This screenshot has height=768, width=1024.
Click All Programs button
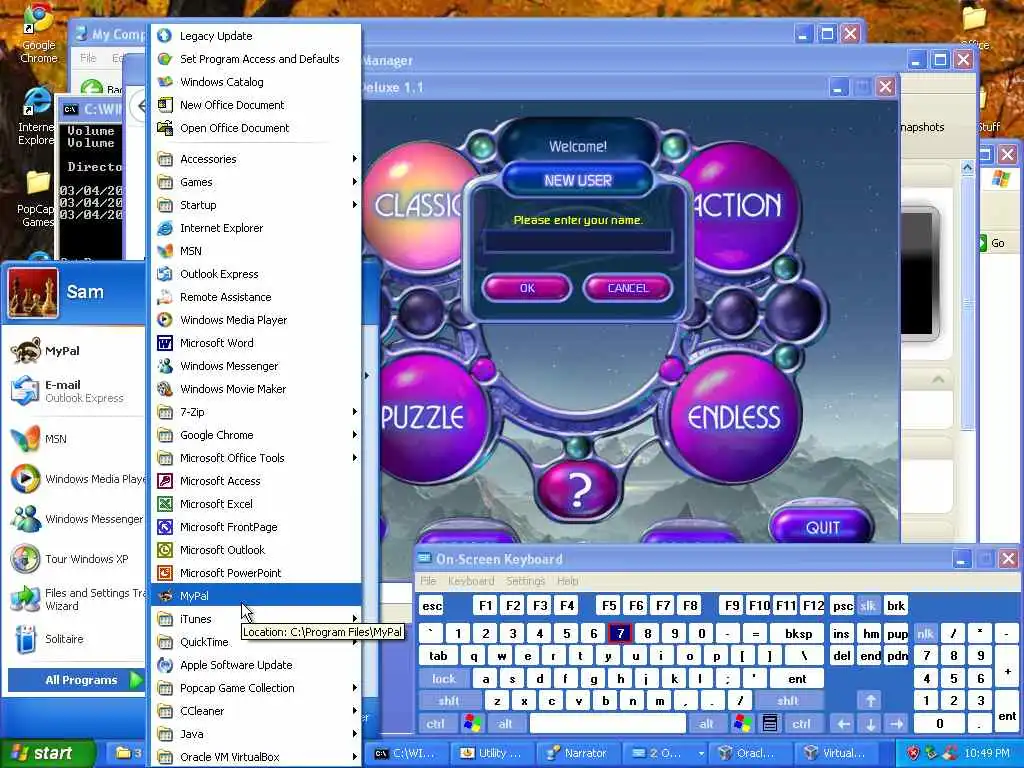76,680
